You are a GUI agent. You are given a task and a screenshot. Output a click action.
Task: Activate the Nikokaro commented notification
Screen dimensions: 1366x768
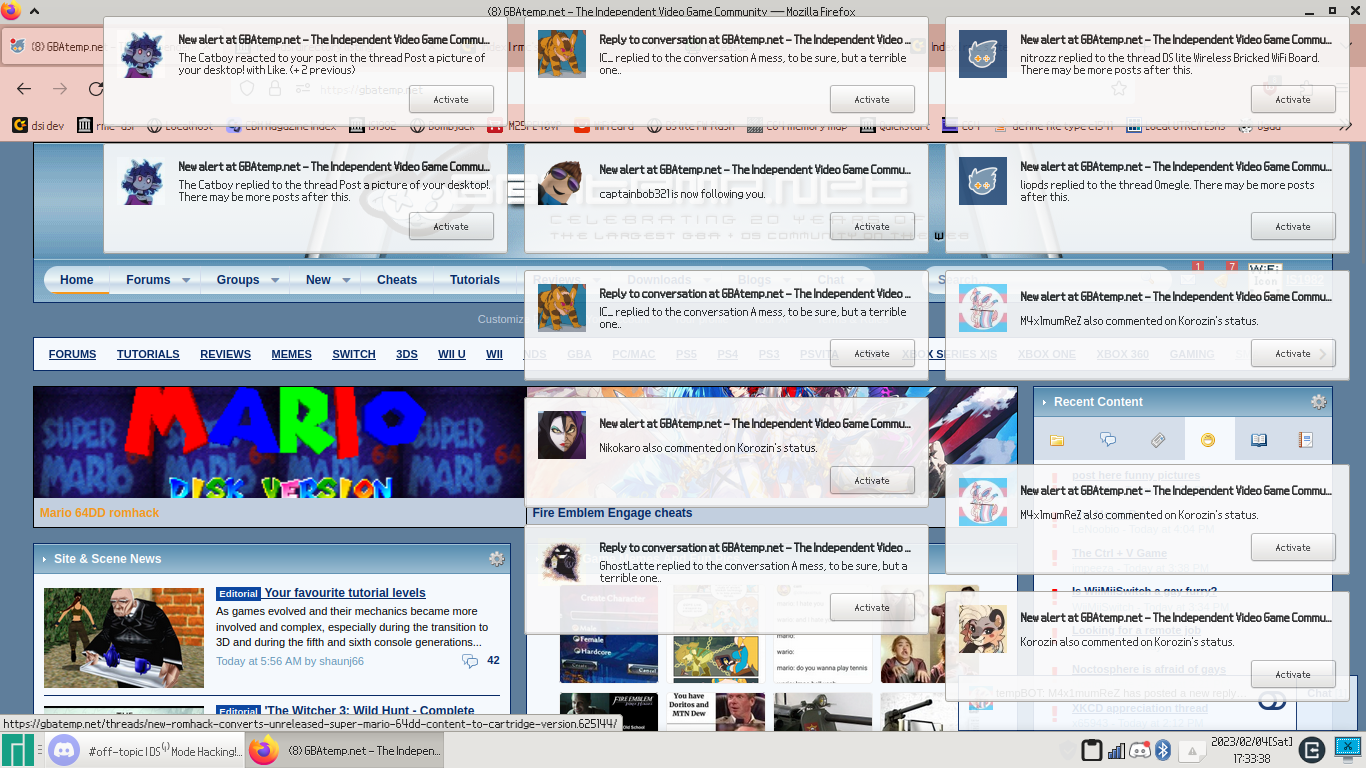coord(872,480)
